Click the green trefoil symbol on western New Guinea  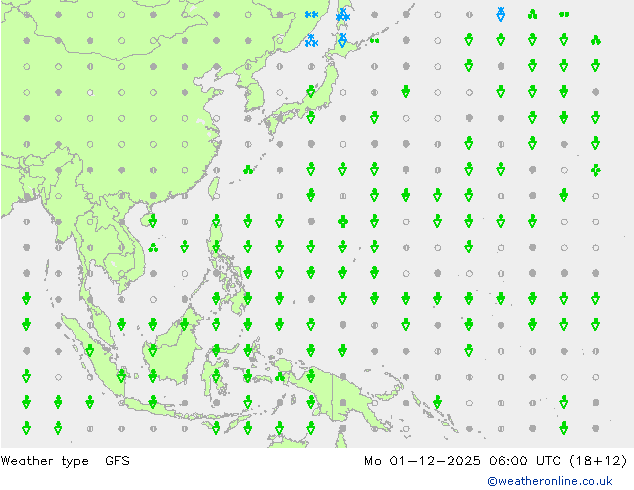click(280, 377)
